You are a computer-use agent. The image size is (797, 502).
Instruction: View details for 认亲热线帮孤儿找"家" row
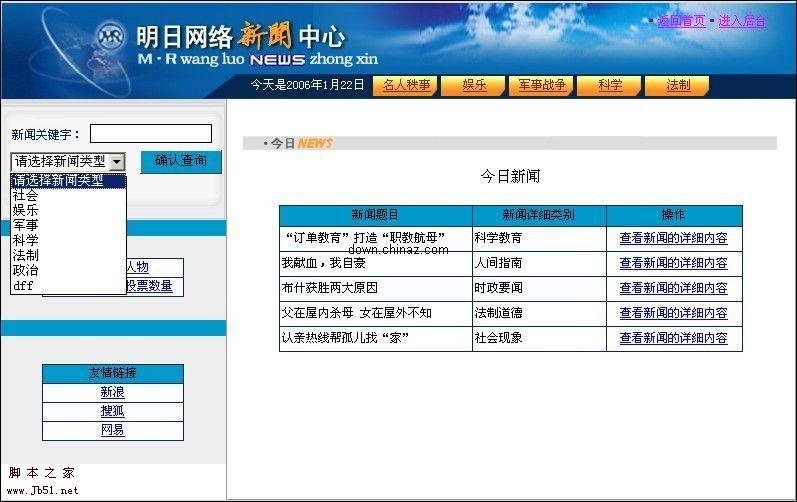pyautogui.click(x=673, y=338)
